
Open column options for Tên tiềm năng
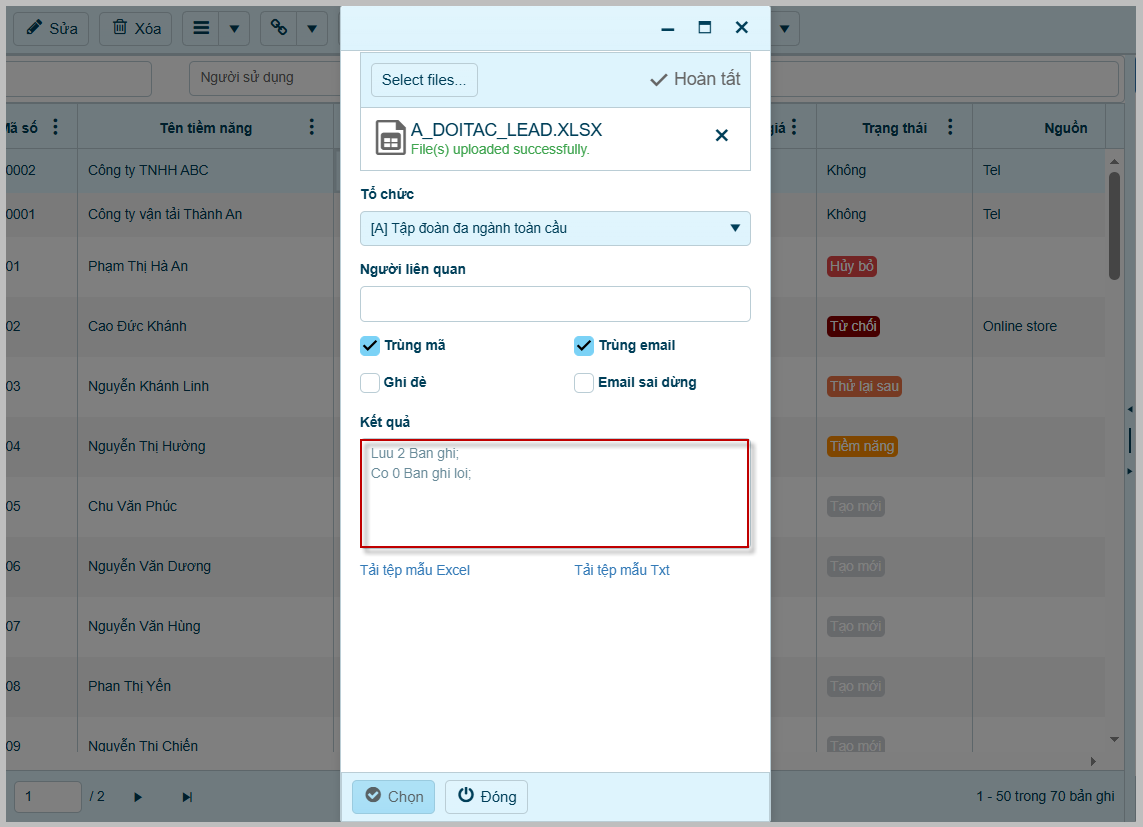pos(312,127)
